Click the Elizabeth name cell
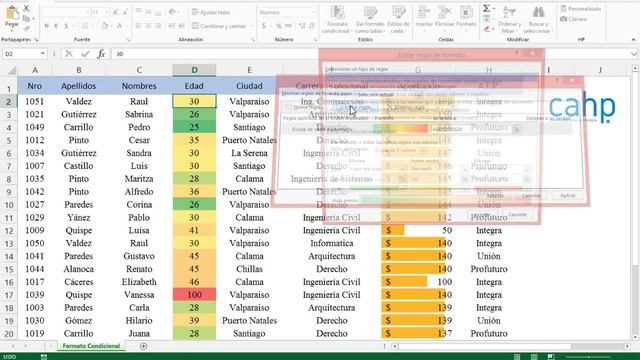 139,282
